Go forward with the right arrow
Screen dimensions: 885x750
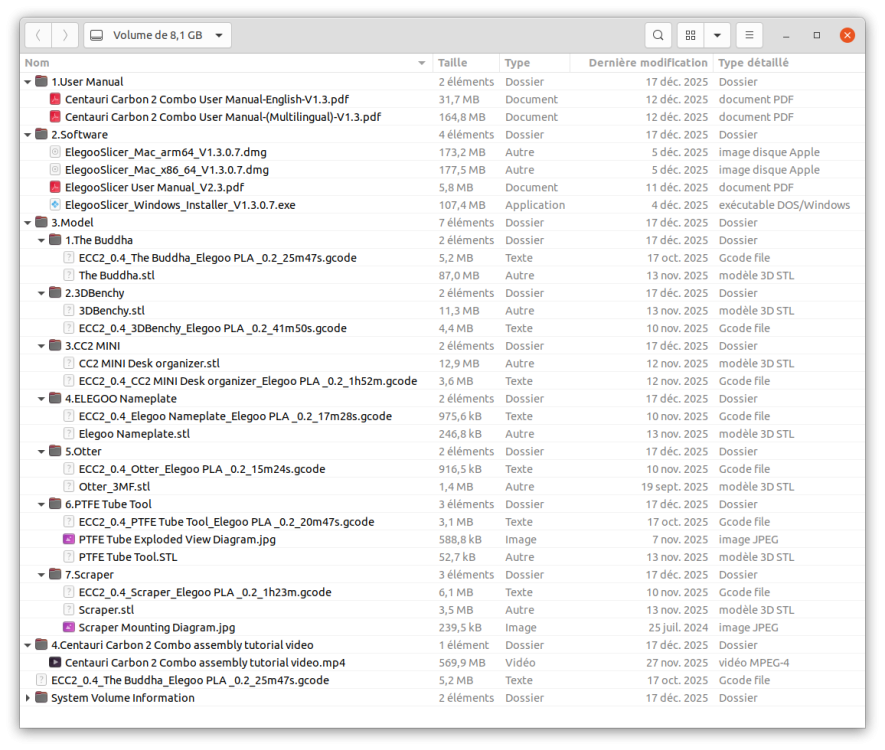click(x=65, y=35)
